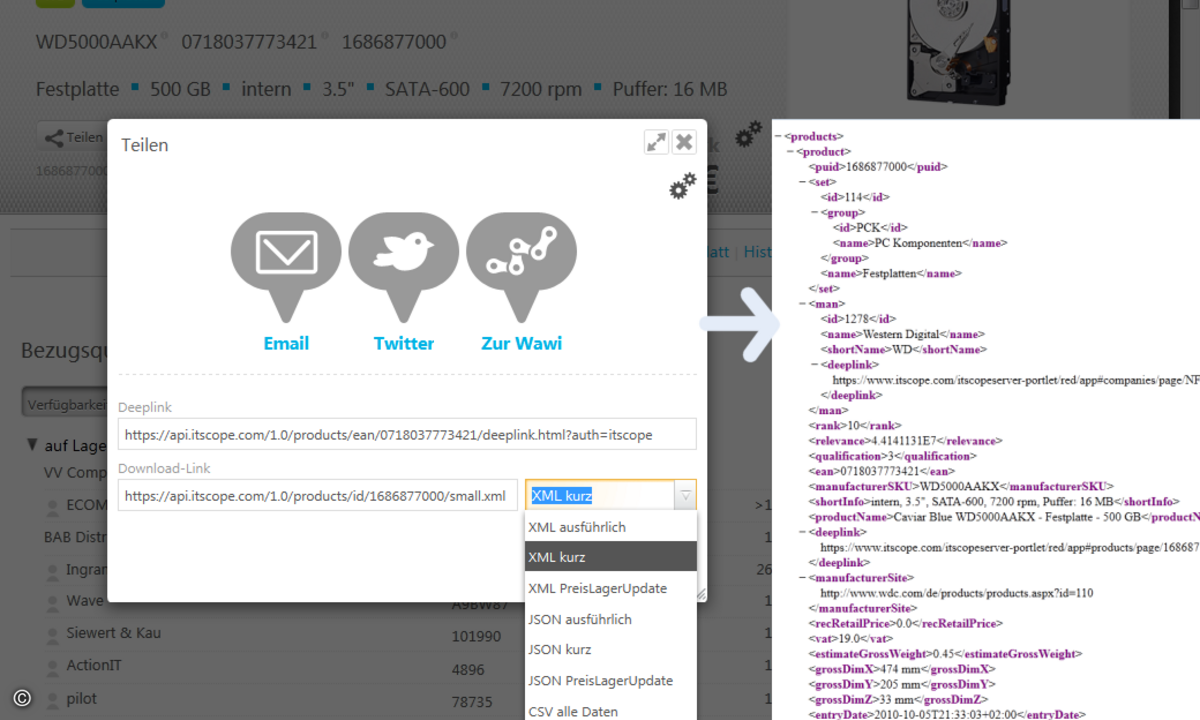
Task: Click the gear icon behind the dialog's right edge
Action: [748, 135]
